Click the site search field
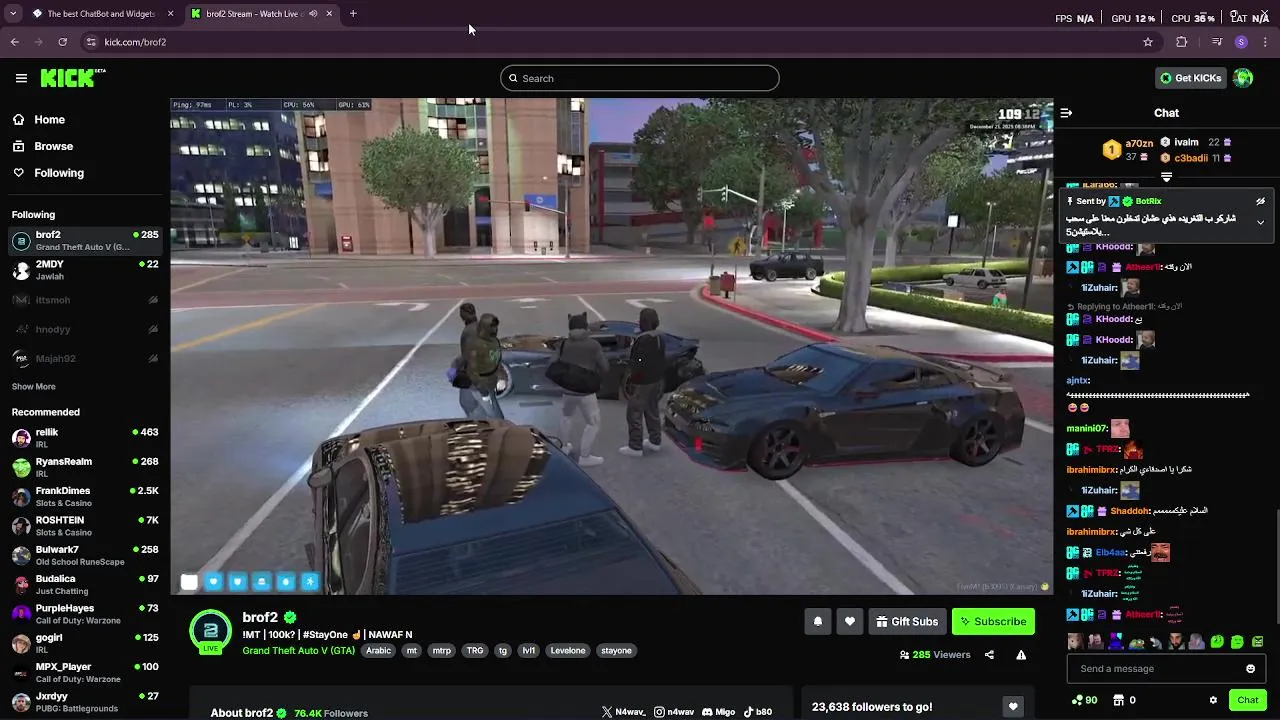Screen dimensions: 1280x720 tap(640, 78)
